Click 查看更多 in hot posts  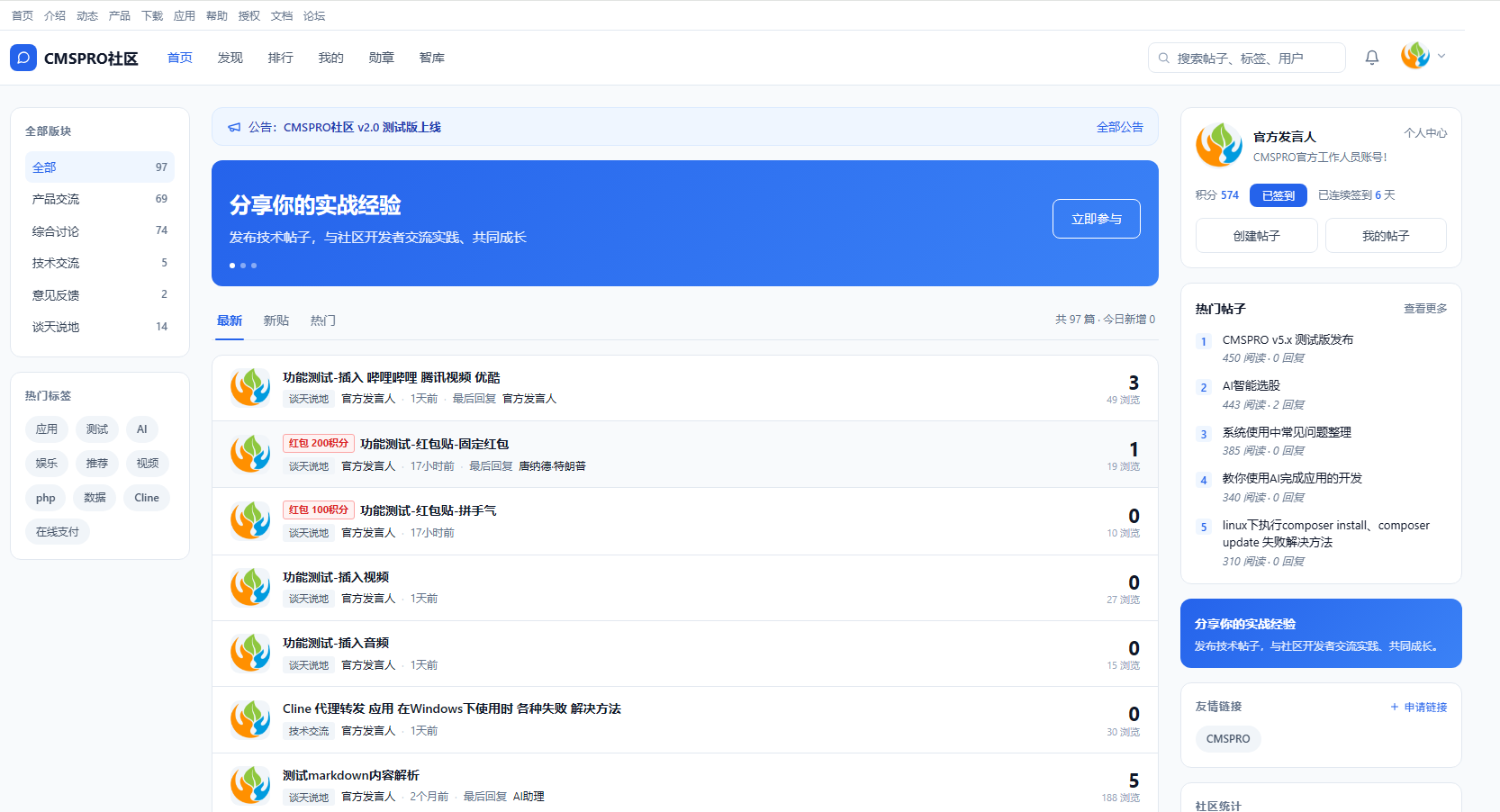1425,309
